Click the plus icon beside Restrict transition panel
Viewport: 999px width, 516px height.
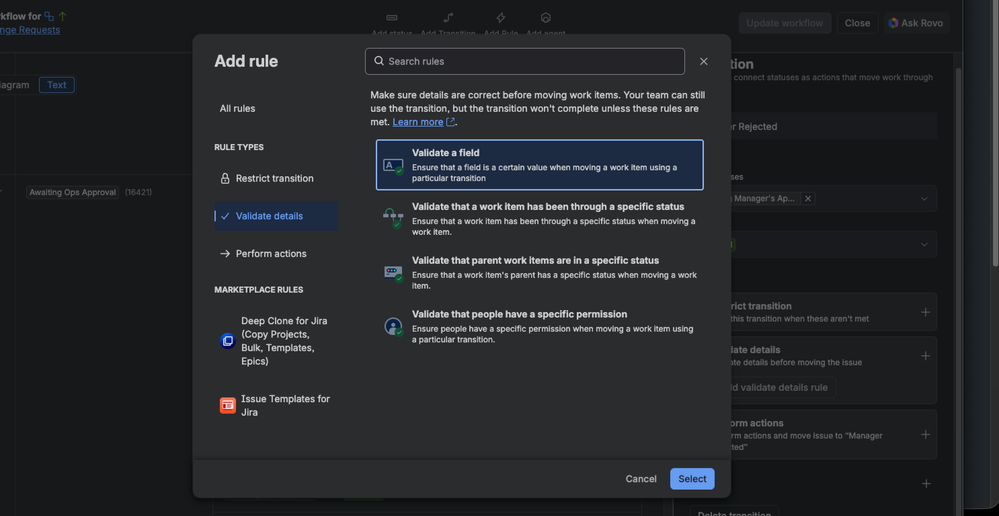(926, 312)
